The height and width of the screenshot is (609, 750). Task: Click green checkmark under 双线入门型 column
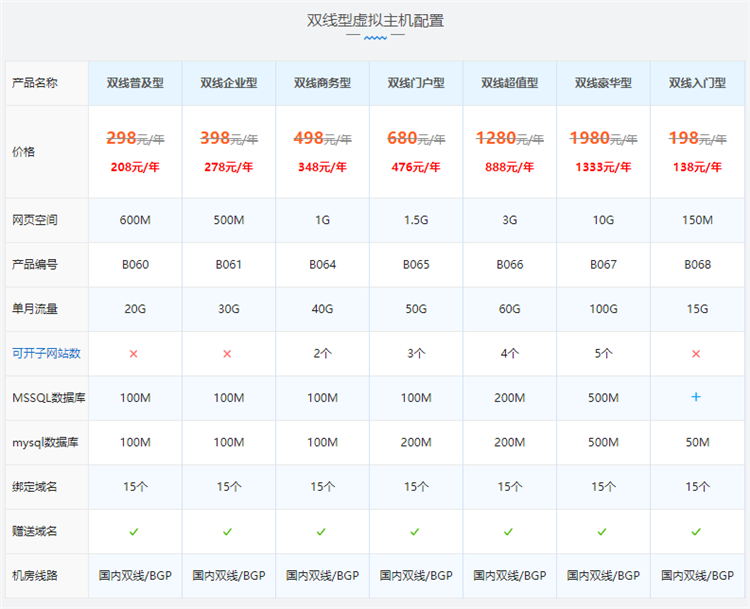pyautogui.click(x=697, y=531)
